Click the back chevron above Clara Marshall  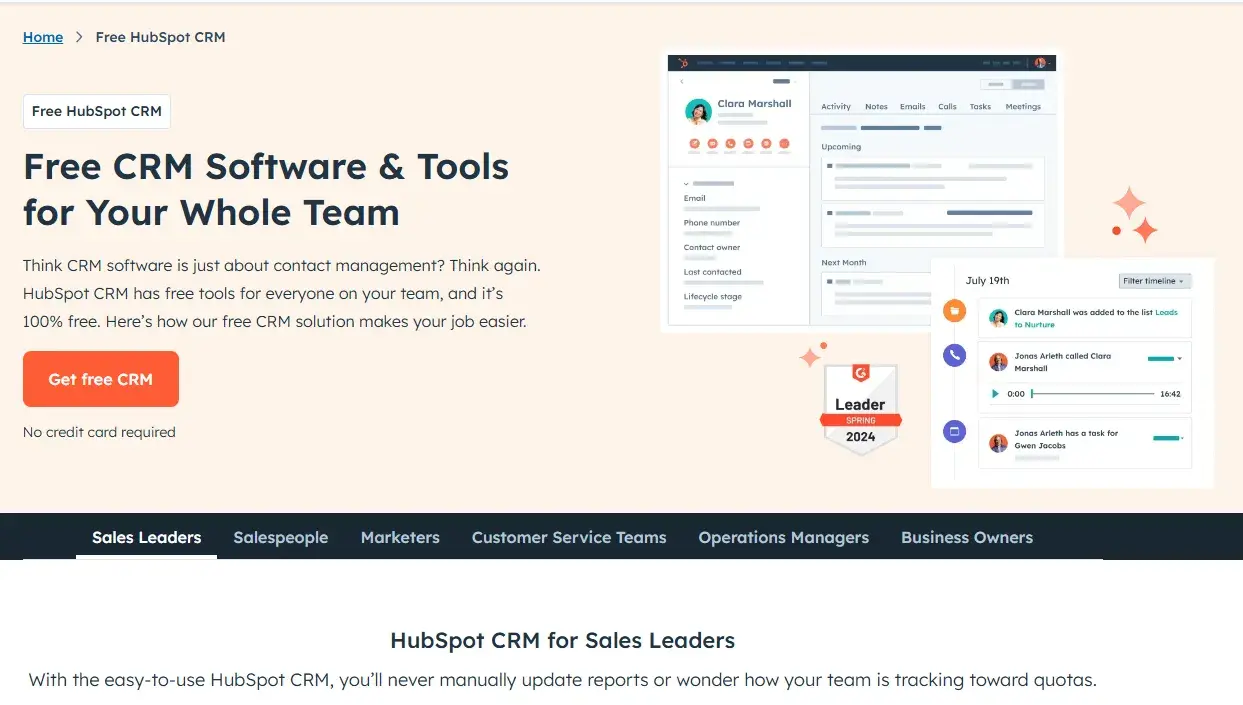click(x=681, y=81)
